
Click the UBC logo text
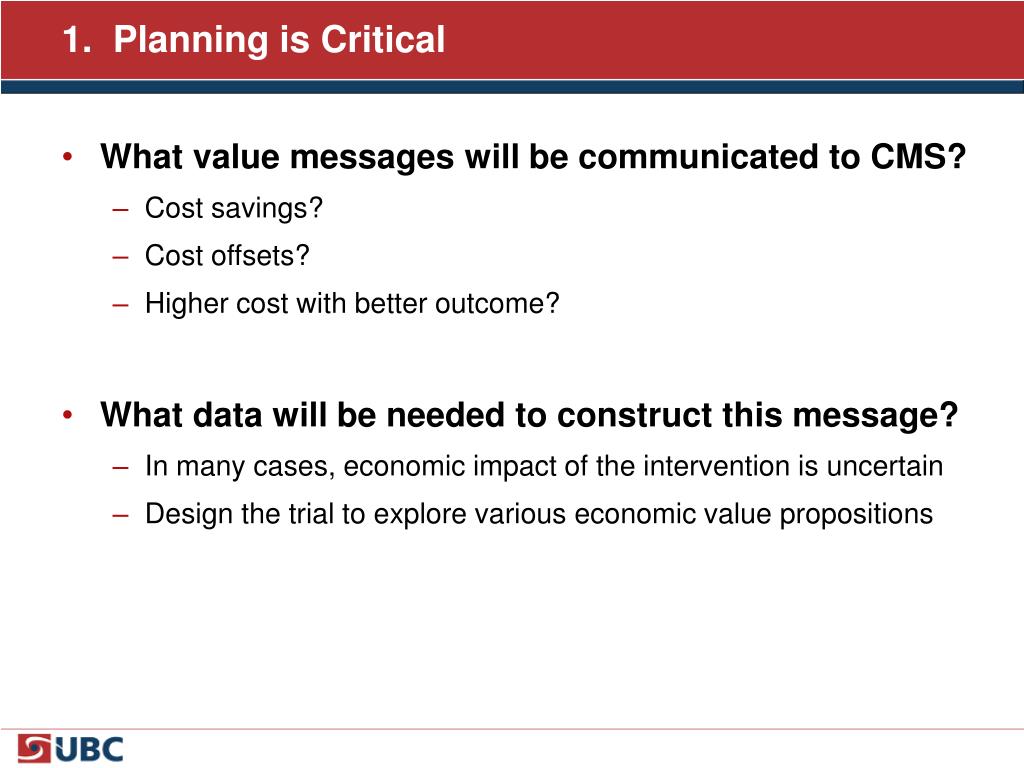point(89,750)
